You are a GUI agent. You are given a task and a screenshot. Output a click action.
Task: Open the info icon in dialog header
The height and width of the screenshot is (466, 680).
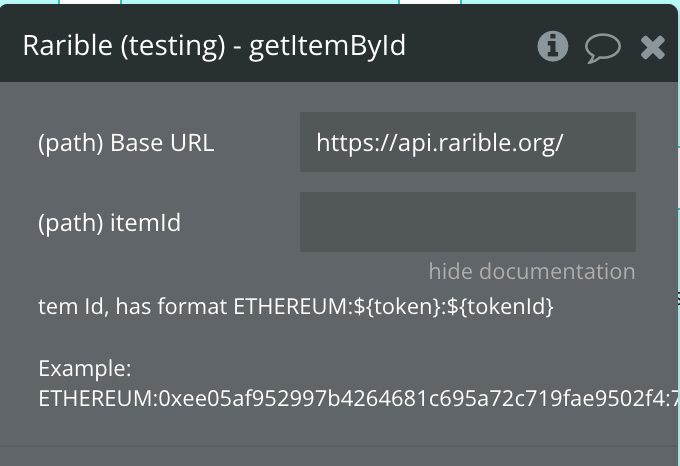(552, 46)
